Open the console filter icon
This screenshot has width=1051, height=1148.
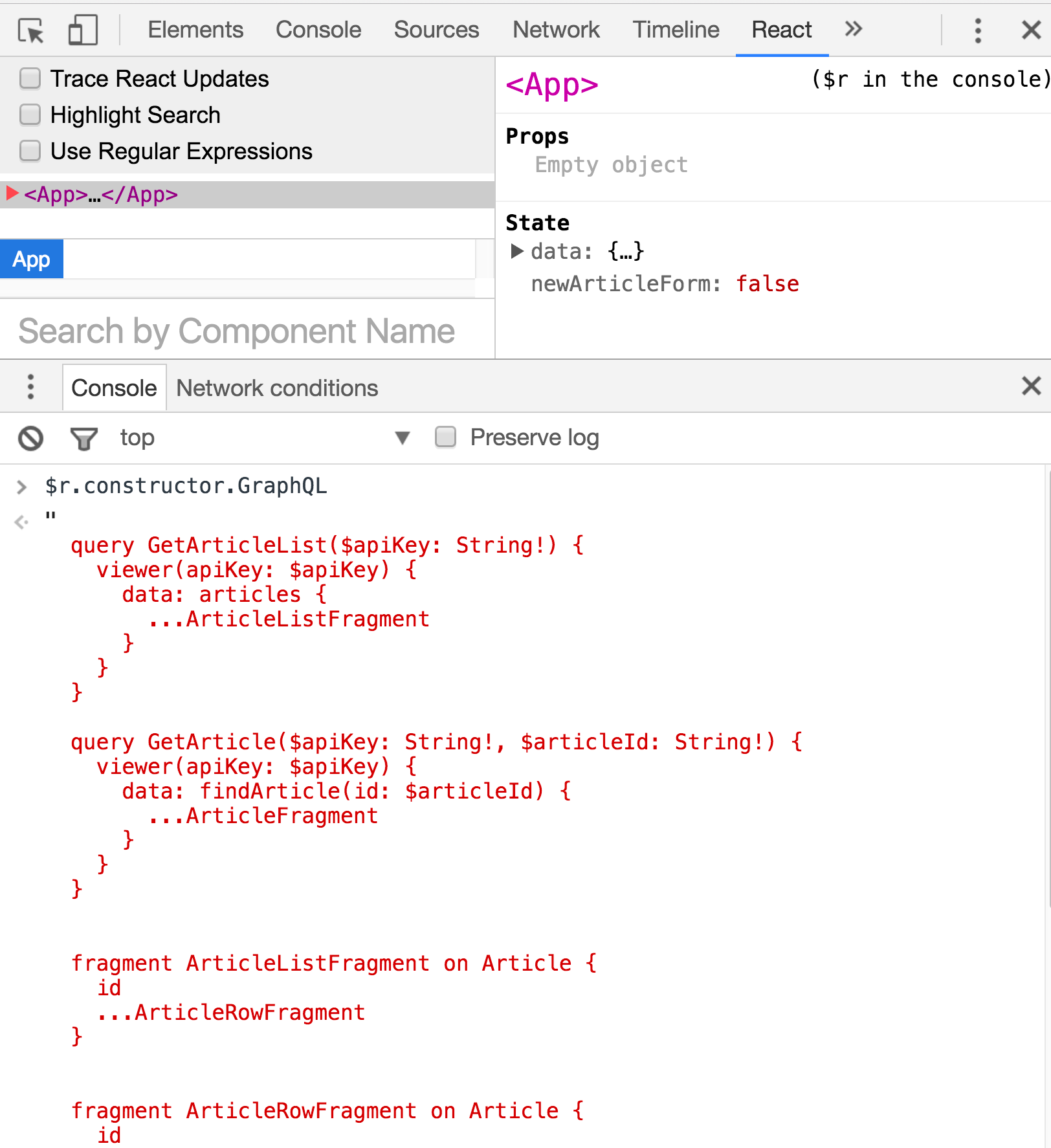click(84, 437)
